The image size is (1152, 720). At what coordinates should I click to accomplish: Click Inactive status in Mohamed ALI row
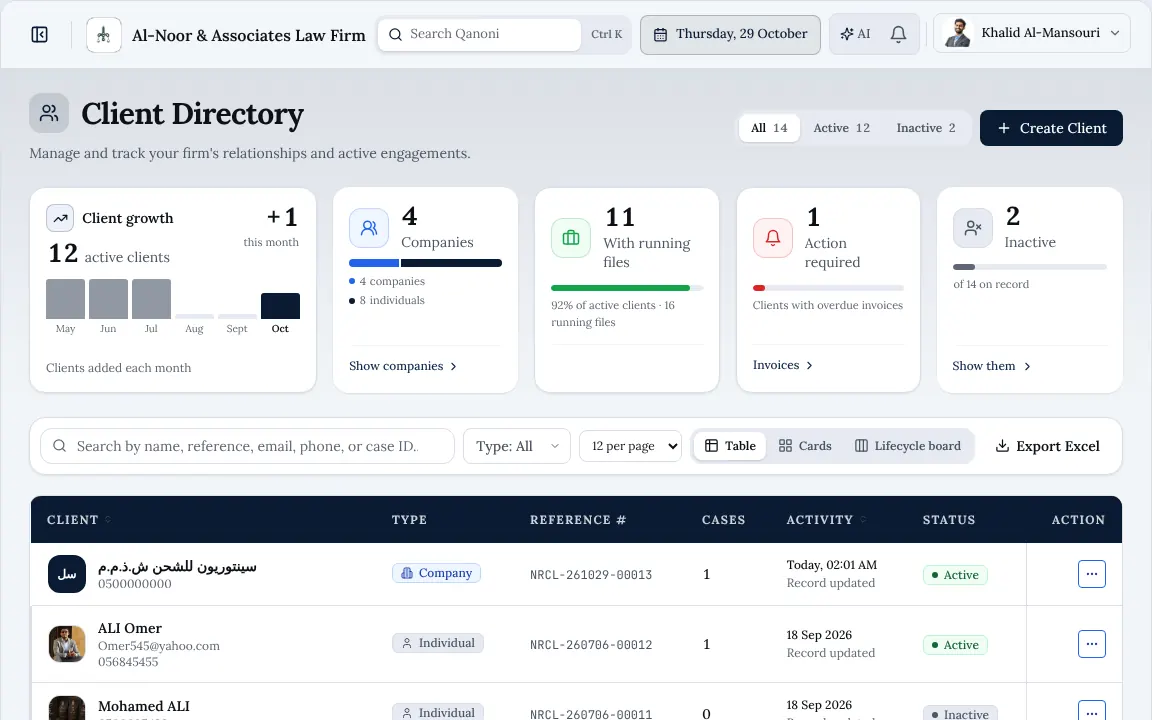[x=960, y=713]
